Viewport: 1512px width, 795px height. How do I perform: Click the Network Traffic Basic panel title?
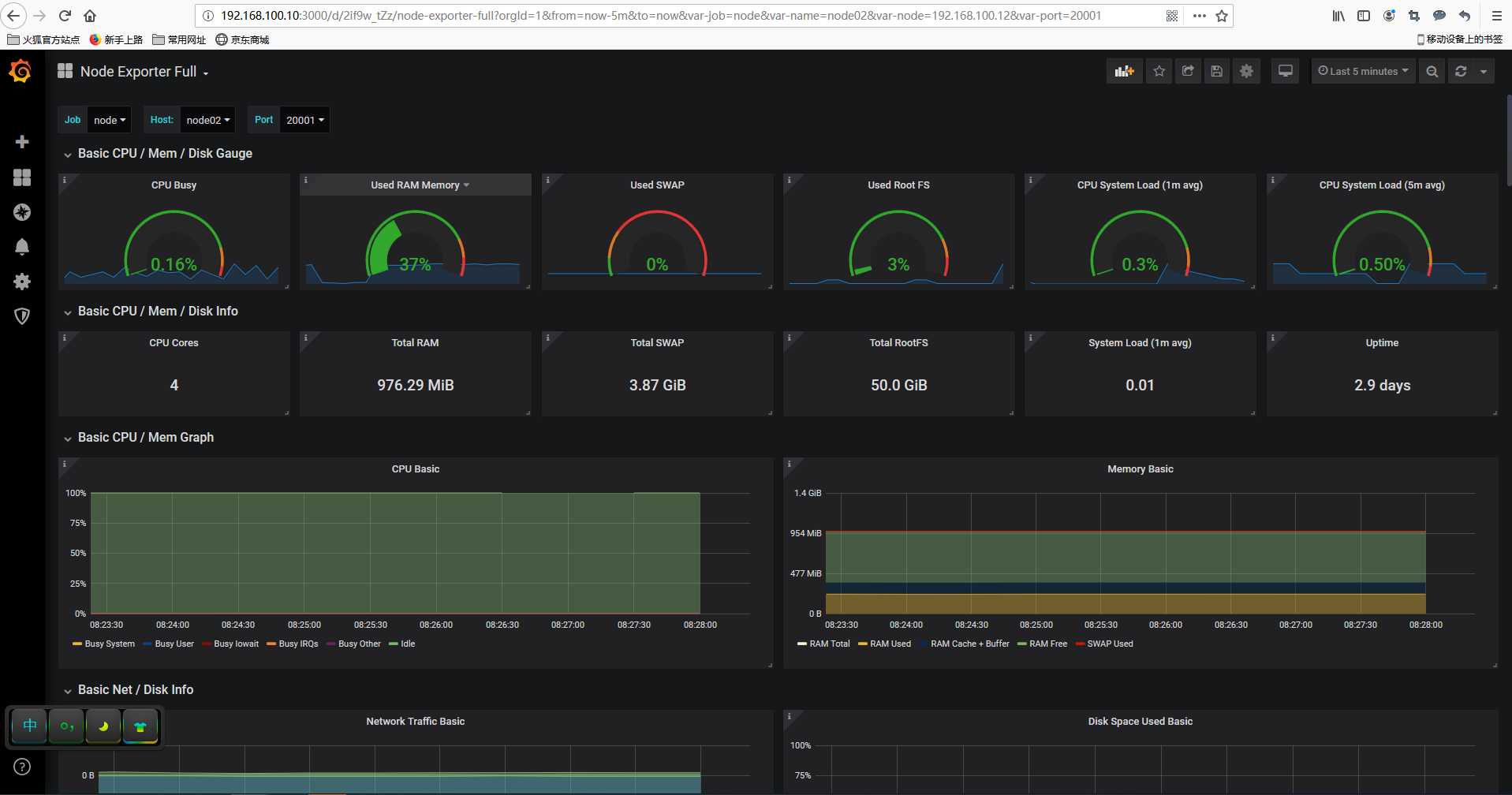416,722
